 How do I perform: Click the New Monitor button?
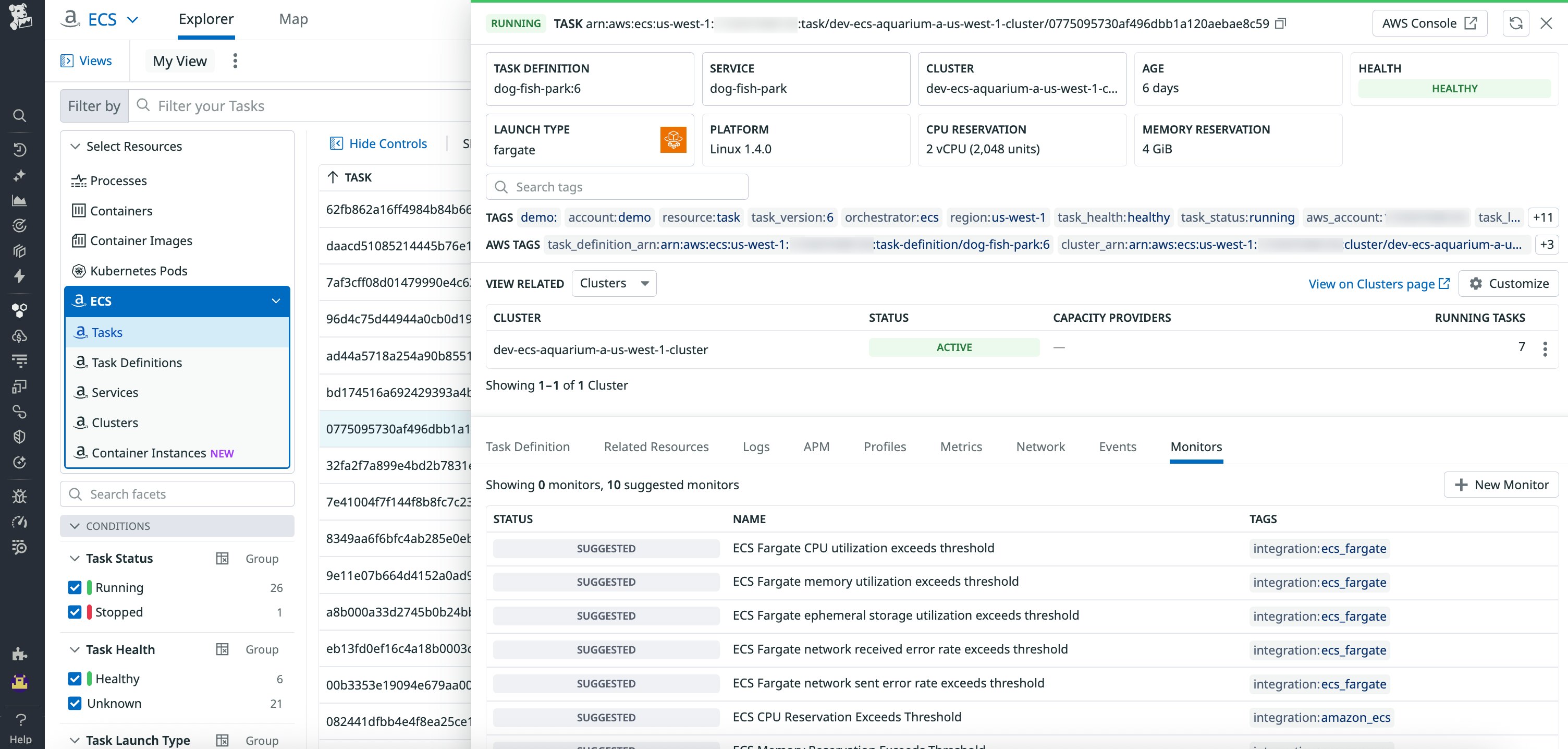[1501, 485]
